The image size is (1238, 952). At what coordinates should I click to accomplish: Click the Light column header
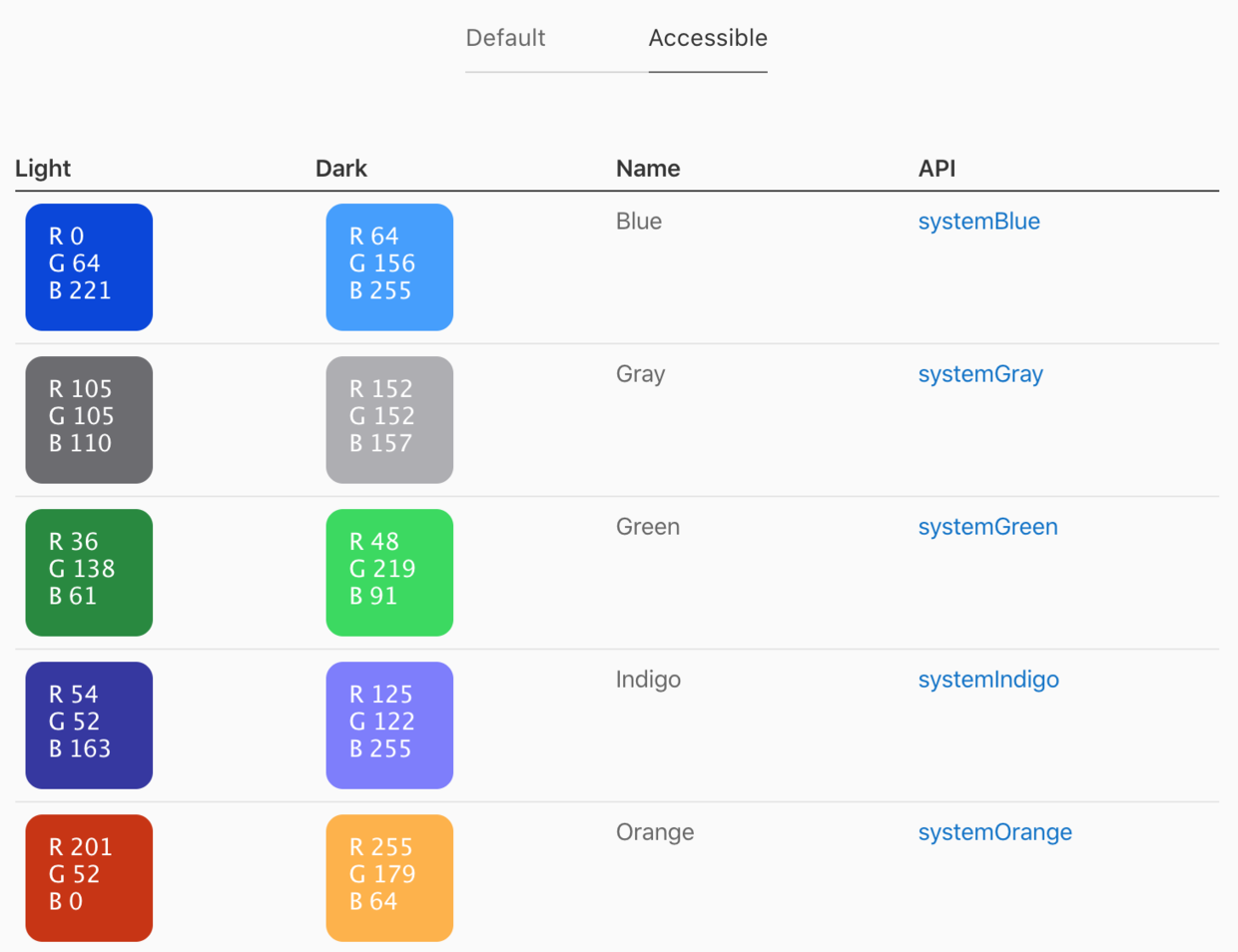pyautogui.click(x=43, y=169)
